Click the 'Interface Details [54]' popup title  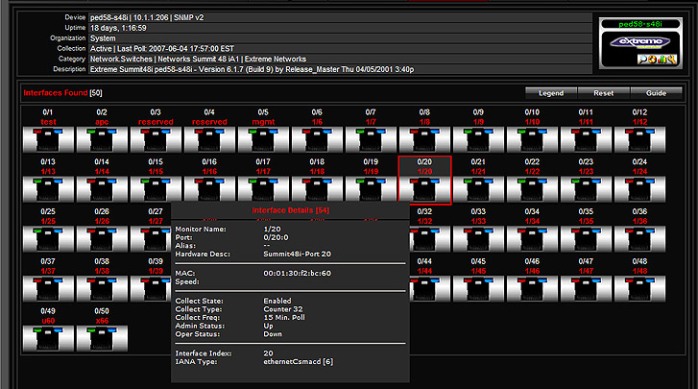[x=291, y=210]
